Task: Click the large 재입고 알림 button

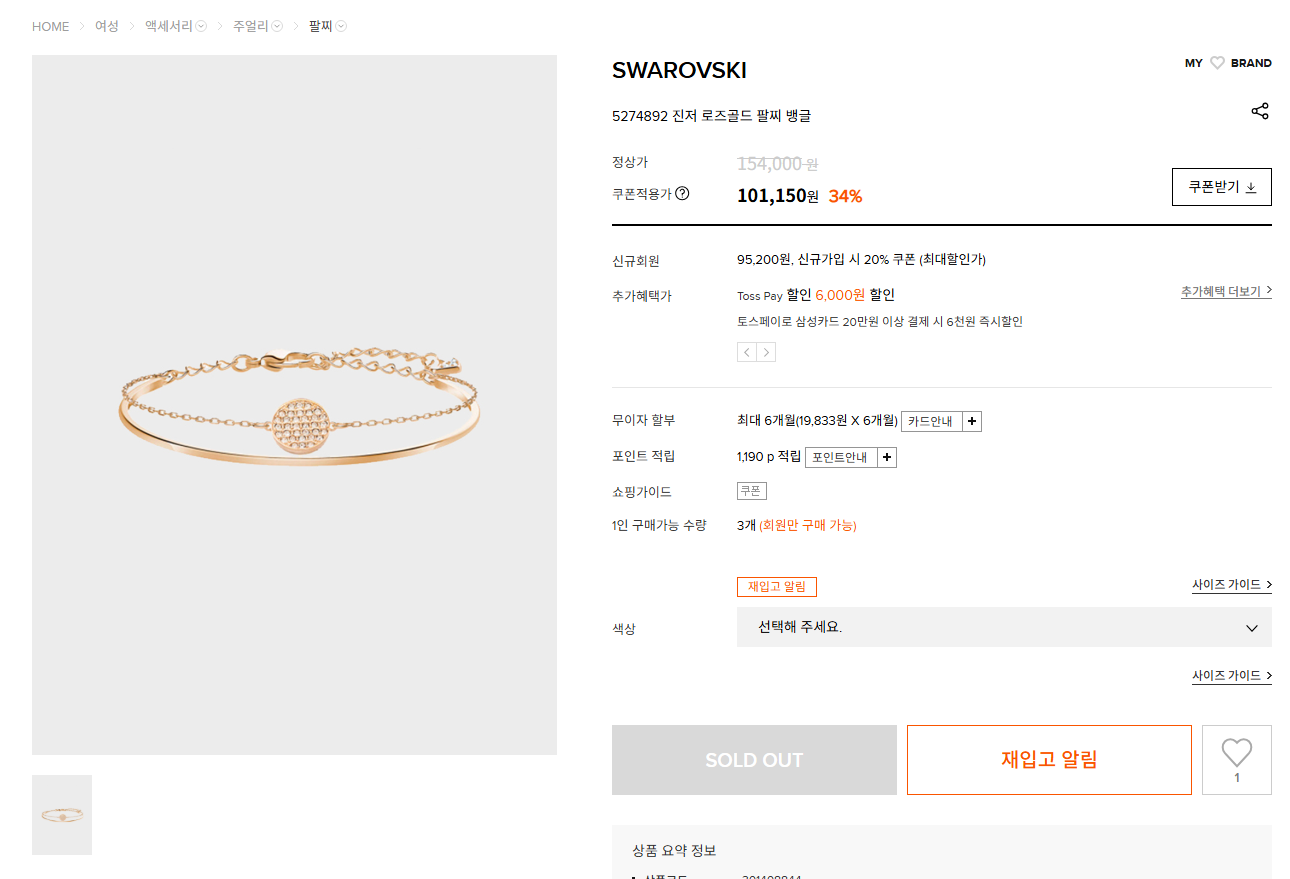Action: (1049, 760)
